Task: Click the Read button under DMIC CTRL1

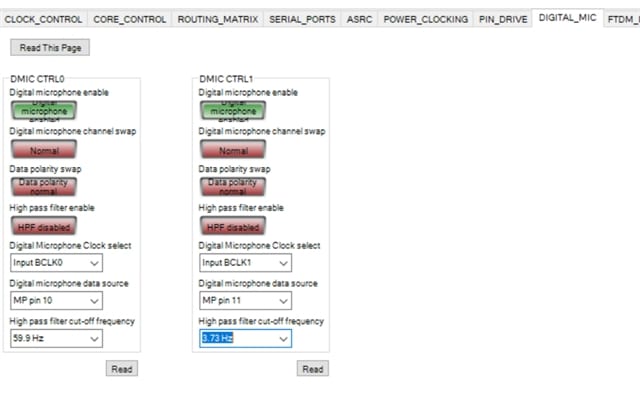Action: click(313, 368)
